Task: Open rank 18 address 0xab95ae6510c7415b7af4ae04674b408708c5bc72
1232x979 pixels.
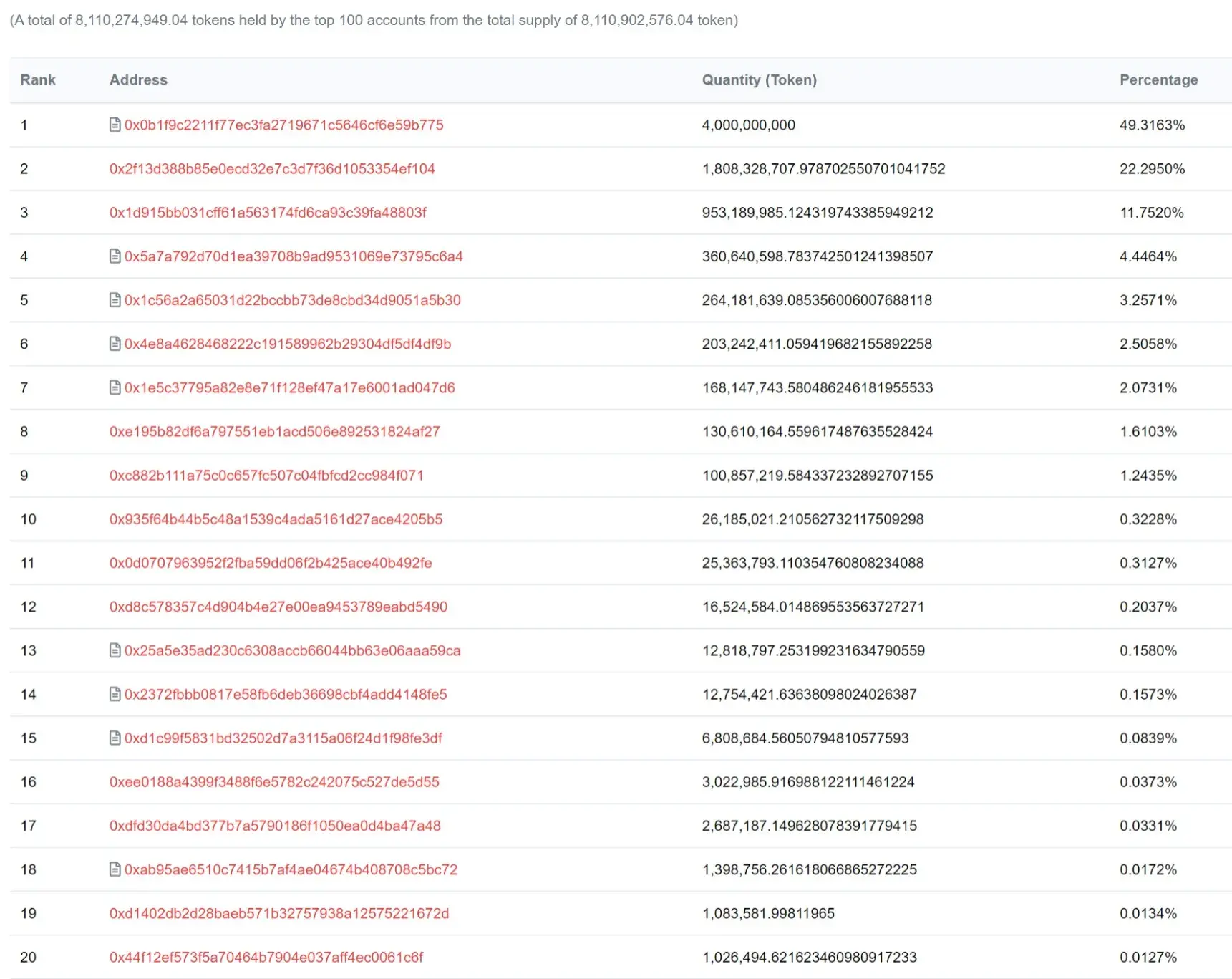Action: 291,869
